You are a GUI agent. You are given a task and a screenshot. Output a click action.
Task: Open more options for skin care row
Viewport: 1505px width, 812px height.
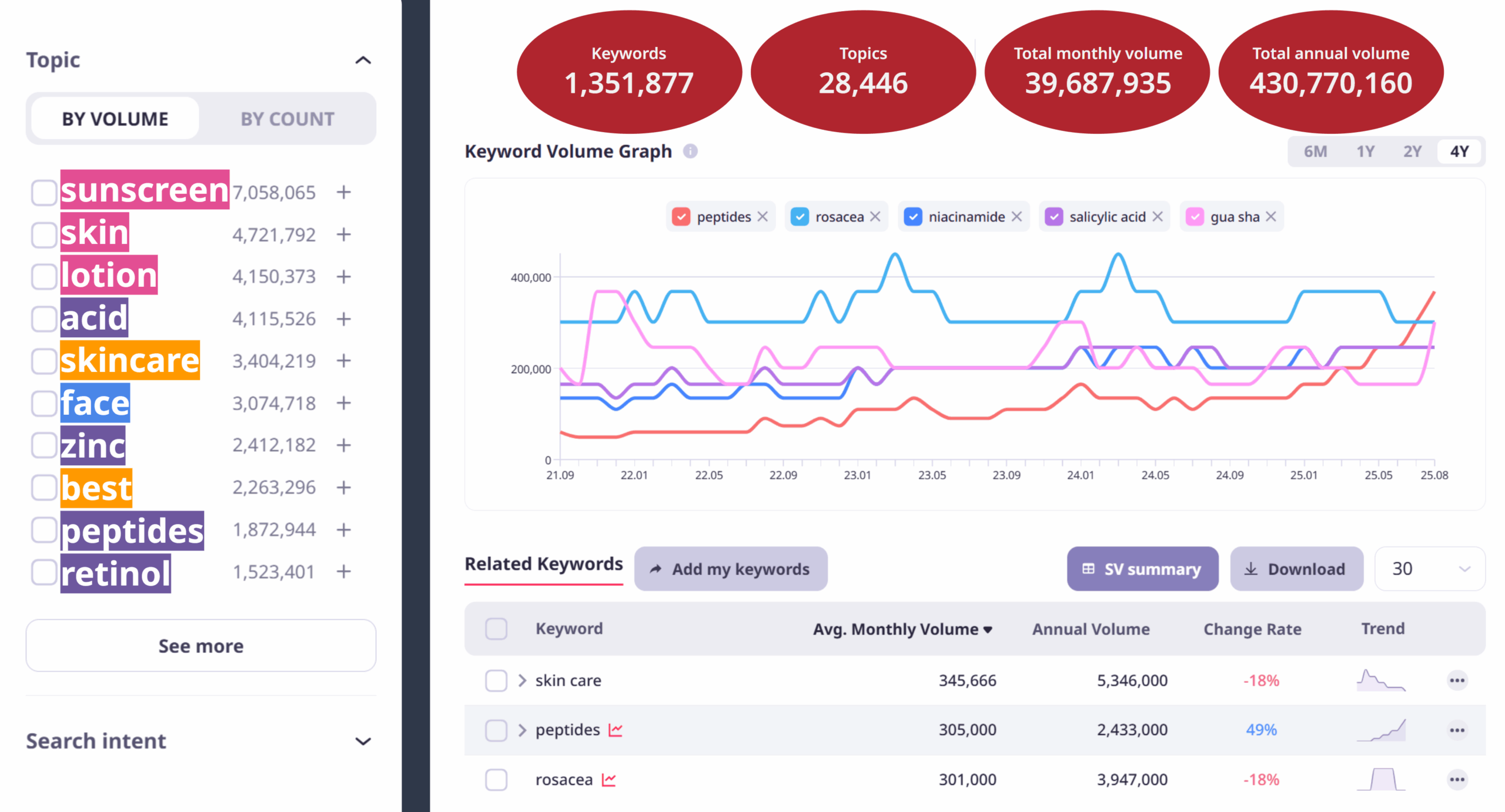1456,680
